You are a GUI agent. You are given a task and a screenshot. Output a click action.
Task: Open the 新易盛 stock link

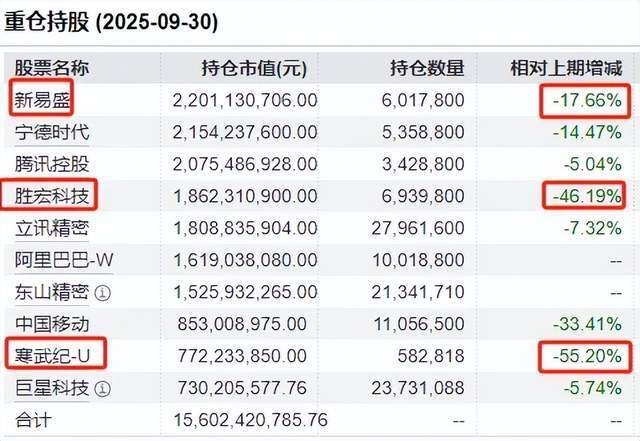click(x=43, y=99)
